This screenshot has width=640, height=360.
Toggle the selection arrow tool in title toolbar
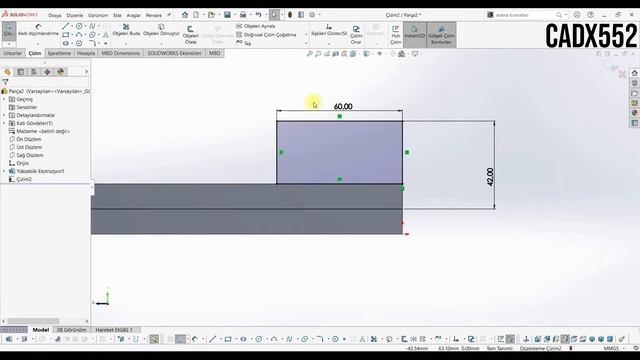[274, 15]
